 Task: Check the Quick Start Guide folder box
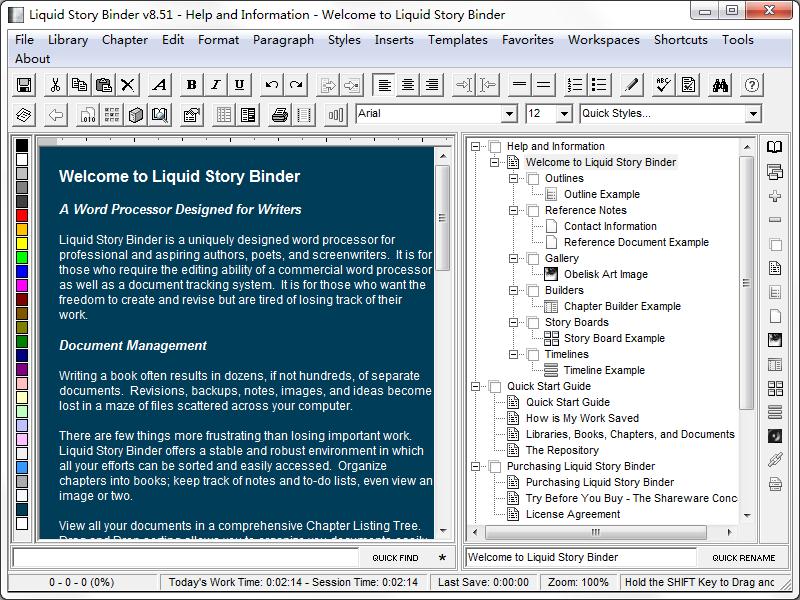[495, 386]
